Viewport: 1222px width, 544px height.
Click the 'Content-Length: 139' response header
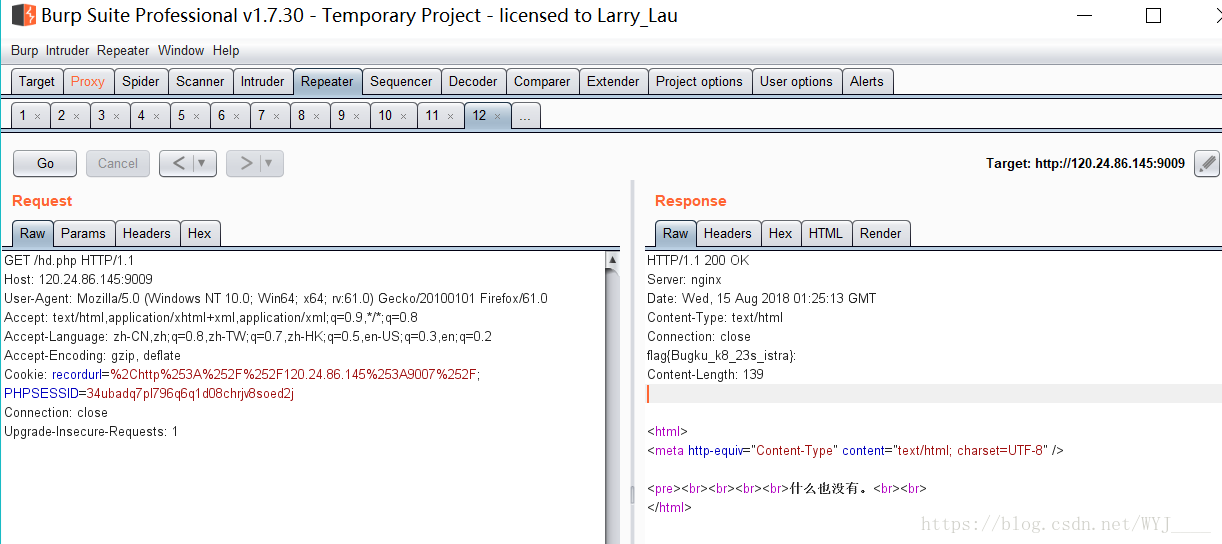tap(705, 374)
